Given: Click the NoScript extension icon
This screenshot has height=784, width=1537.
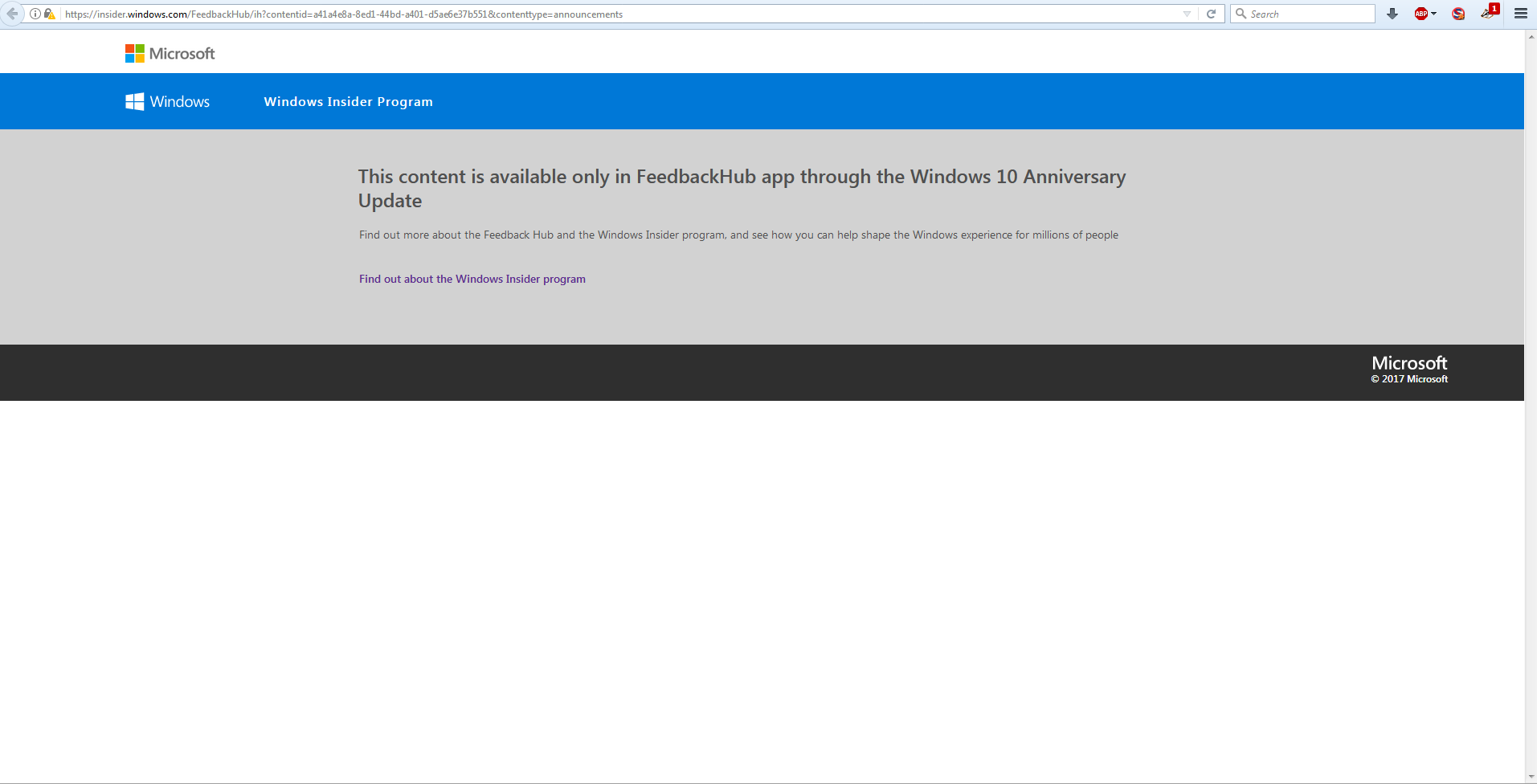Looking at the screenshot, I should click(x=1458, y=14).
